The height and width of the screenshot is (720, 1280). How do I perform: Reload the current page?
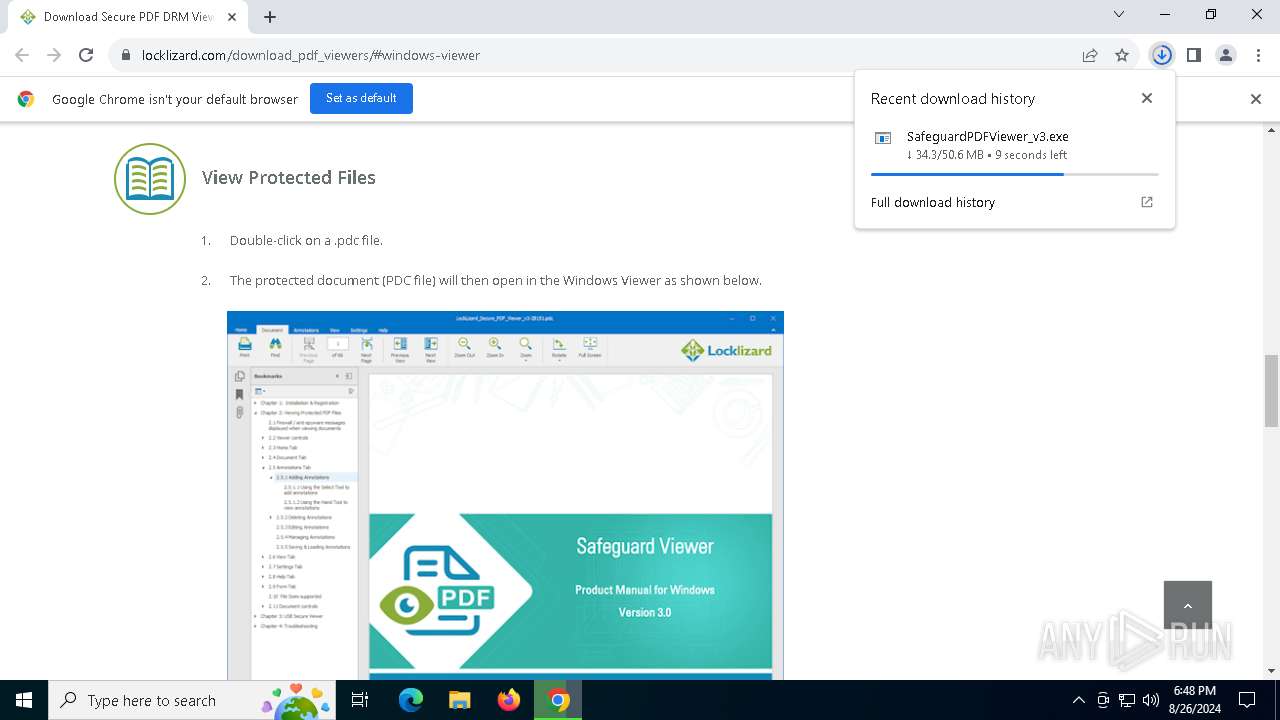click(86, 55)
